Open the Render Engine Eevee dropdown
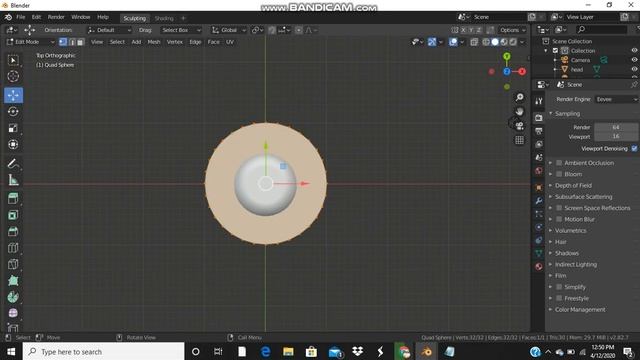Screen dimensions: 640x360 tap(616, 99)
